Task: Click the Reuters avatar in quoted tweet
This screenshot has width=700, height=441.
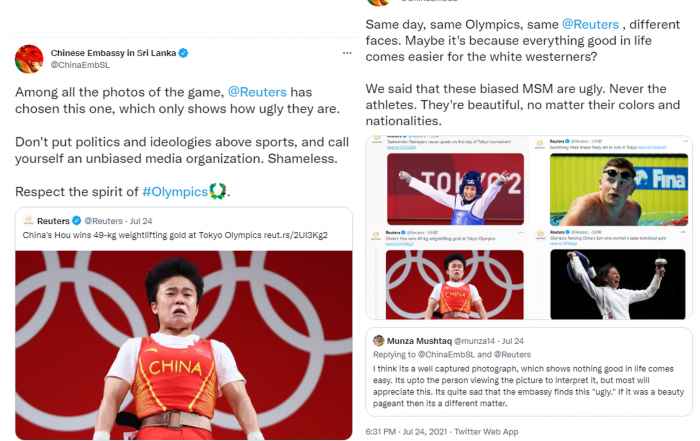Action: coord(28,220)
